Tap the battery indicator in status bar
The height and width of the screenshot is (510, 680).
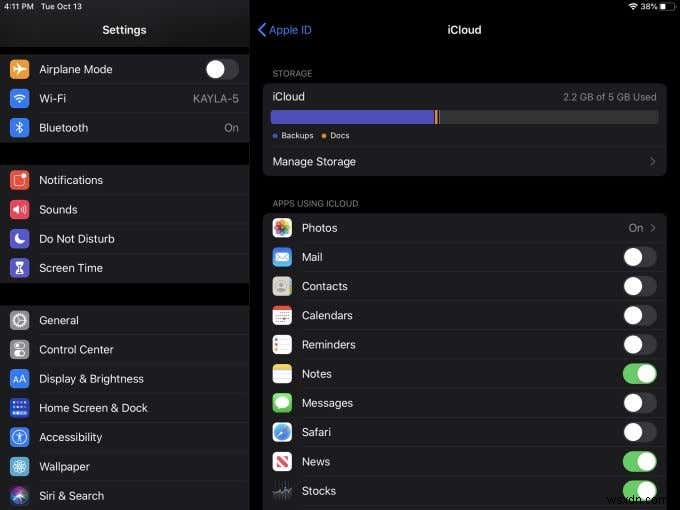[x=667, y=7]
